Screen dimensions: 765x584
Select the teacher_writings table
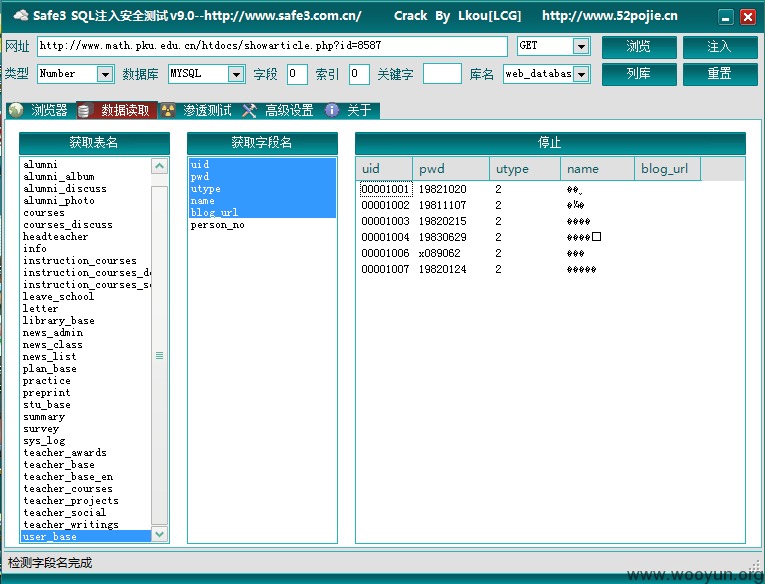point(86,524)
